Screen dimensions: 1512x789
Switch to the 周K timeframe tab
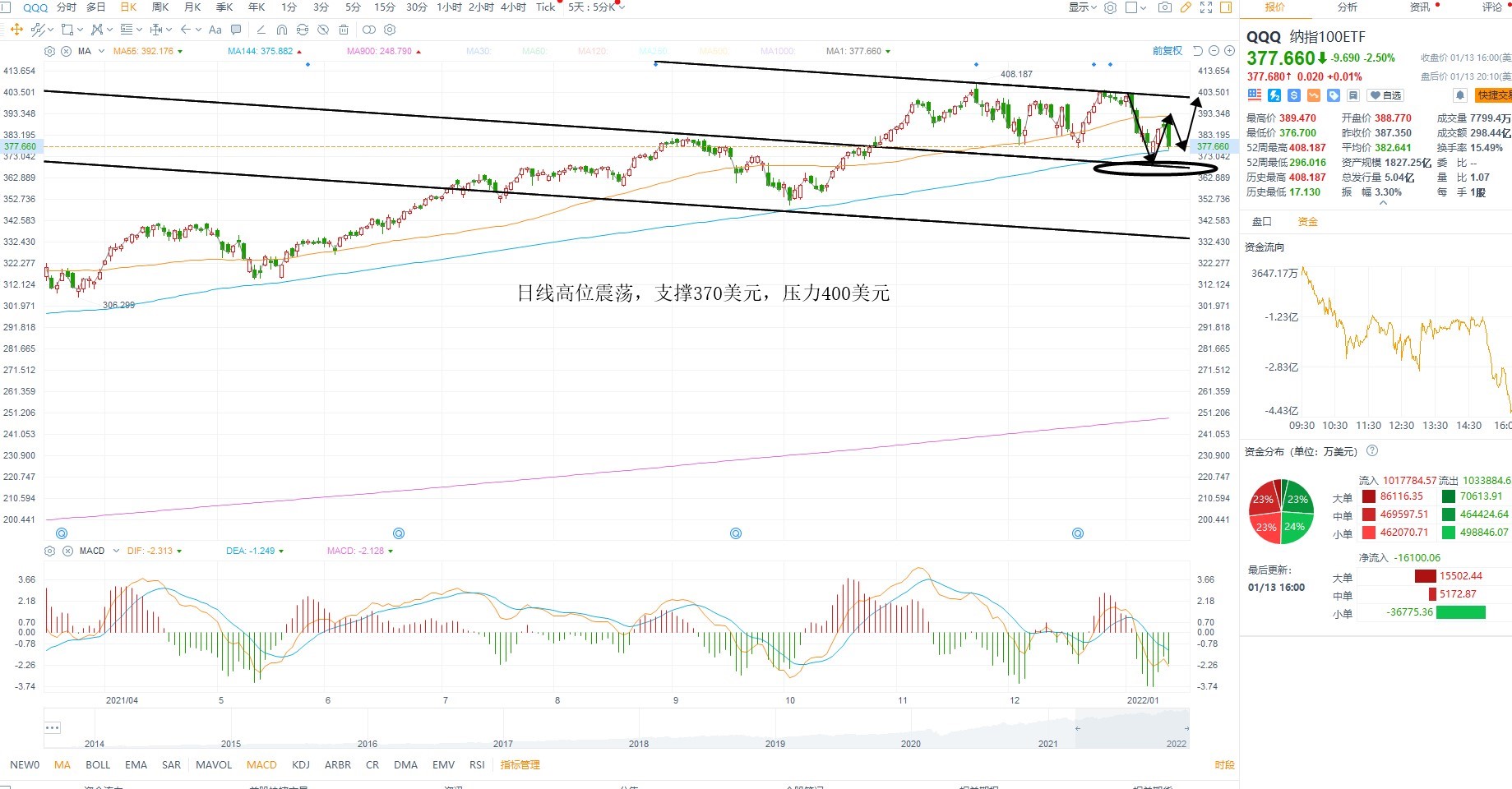(x=160, y=7)
